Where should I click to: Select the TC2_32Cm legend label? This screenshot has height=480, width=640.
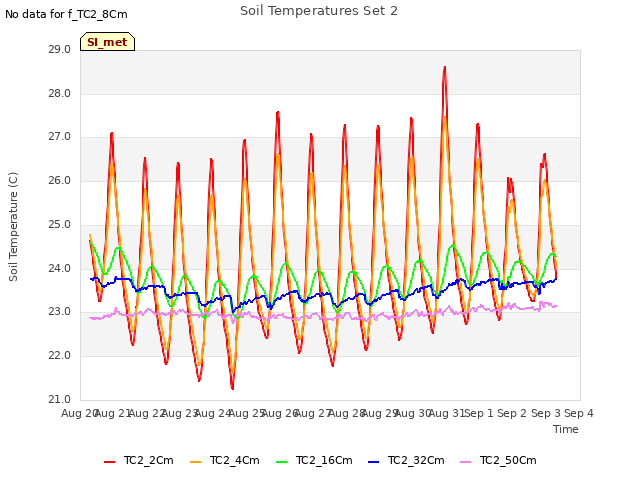coord(416,460)
